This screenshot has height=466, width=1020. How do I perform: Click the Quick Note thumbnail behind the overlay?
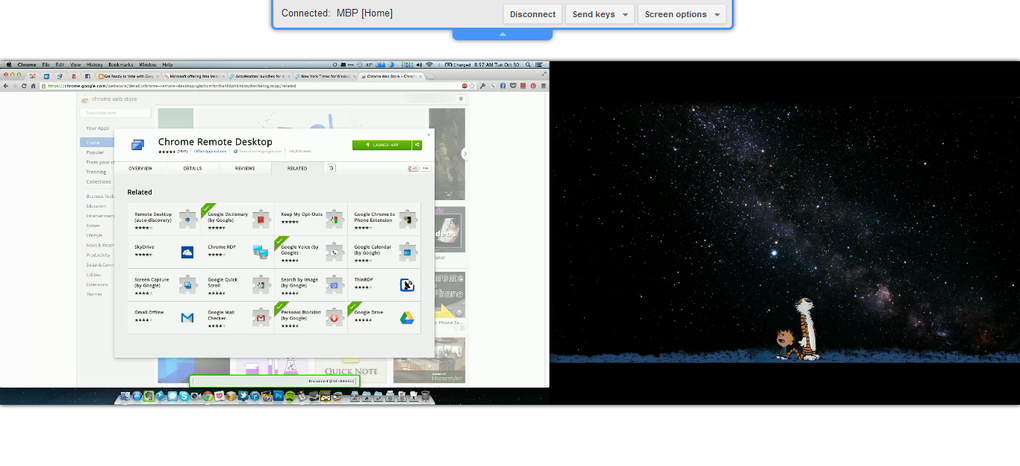[x=351, y=369]
